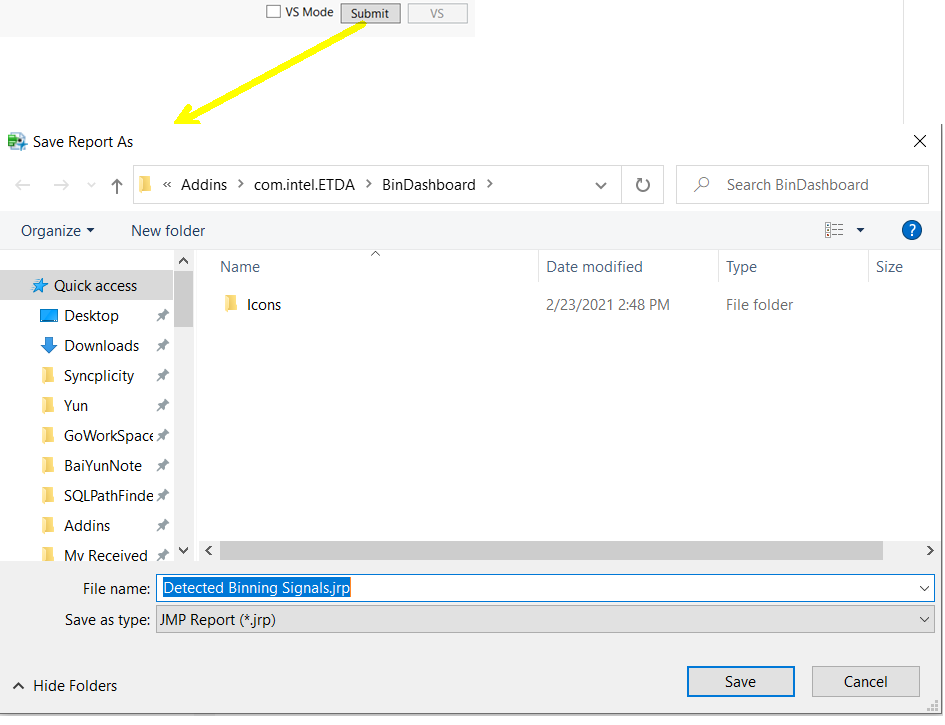Click the navigation pane scroll up arrow
The width and height of the screenshot is (945, 725).
184,261
